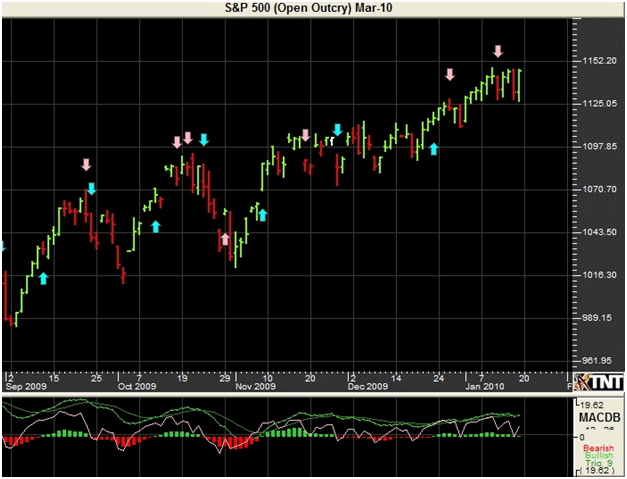This screenshot has width=627, height=479.
Task: Click chart title S&P 500 (Open Outcry) Mar-10
Action: (x=308, y=8)
